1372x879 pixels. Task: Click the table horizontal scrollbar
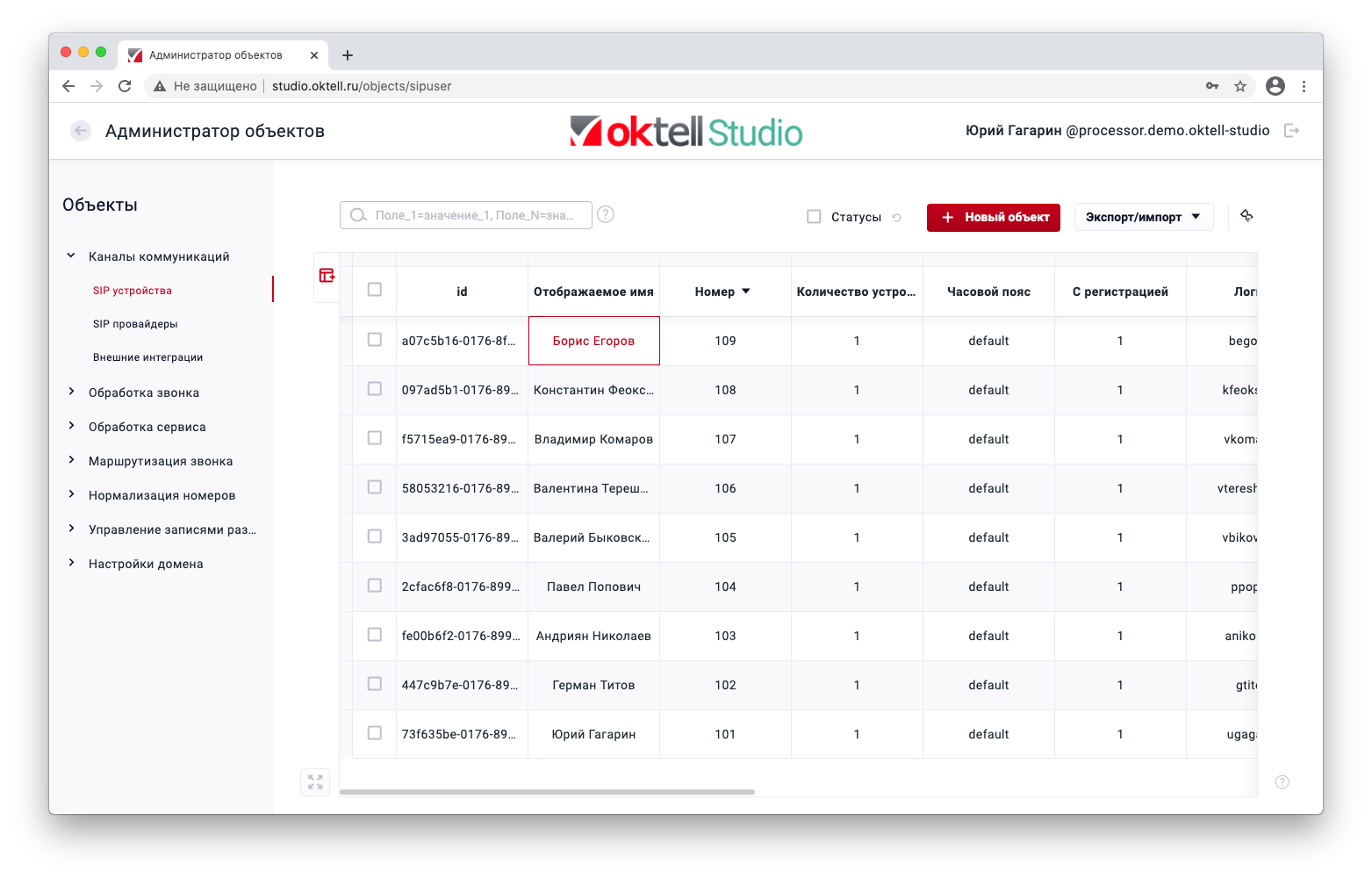[547, 792]
